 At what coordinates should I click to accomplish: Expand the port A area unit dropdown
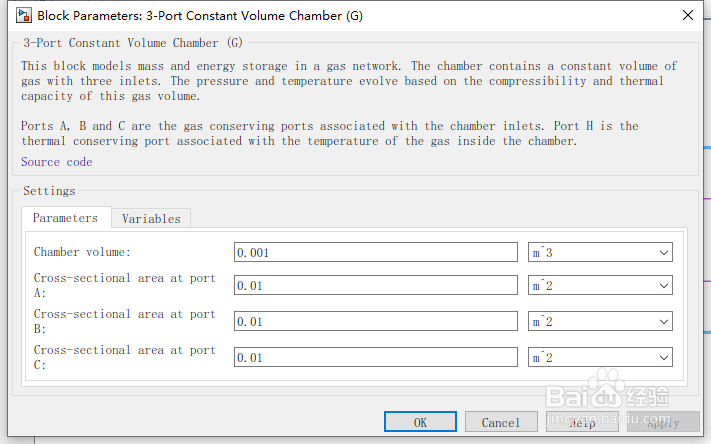coord(600,286)
